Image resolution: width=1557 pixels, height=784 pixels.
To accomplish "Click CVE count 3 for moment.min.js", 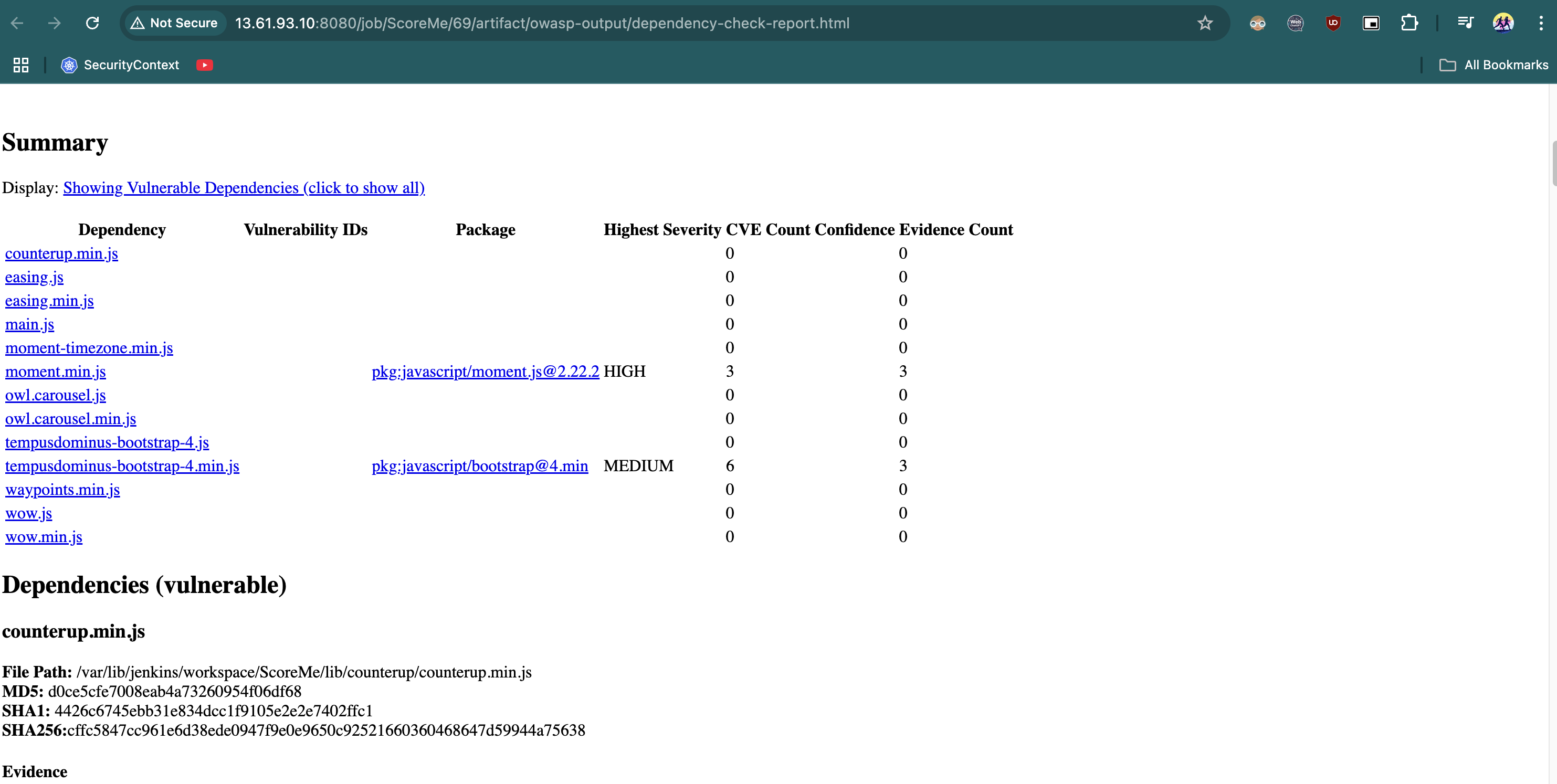I will tap(730, 371).
